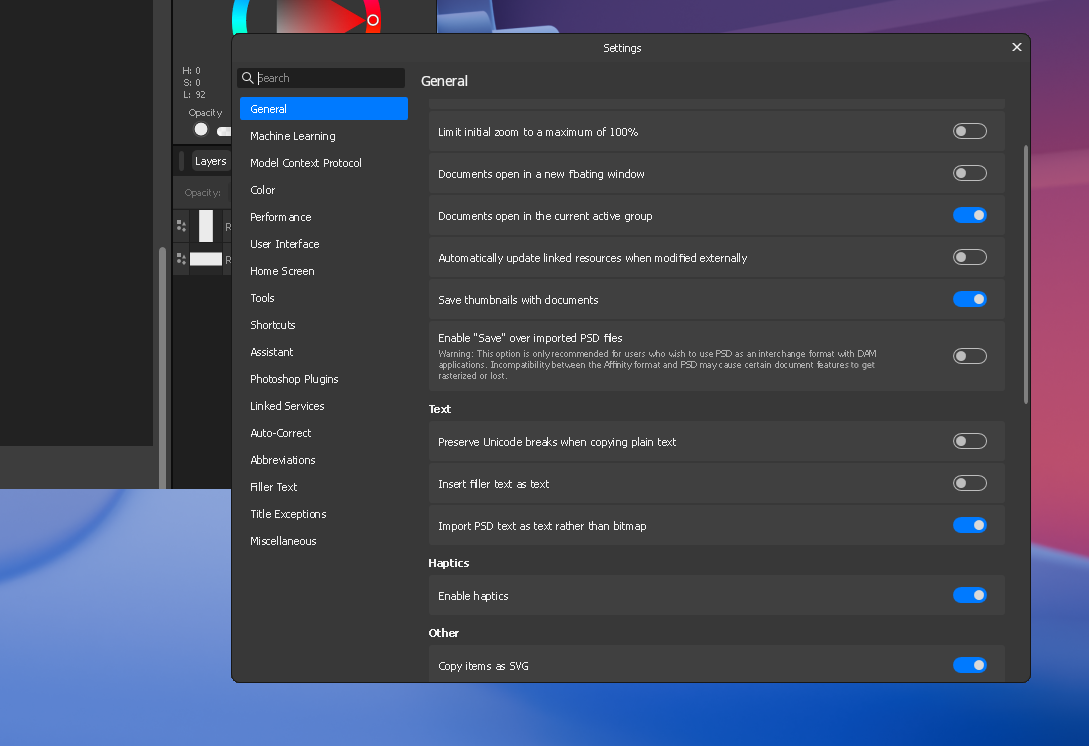Open Title Exceptions settings
The height and width of the screenshot is (746, 1089).
[324, 515]
